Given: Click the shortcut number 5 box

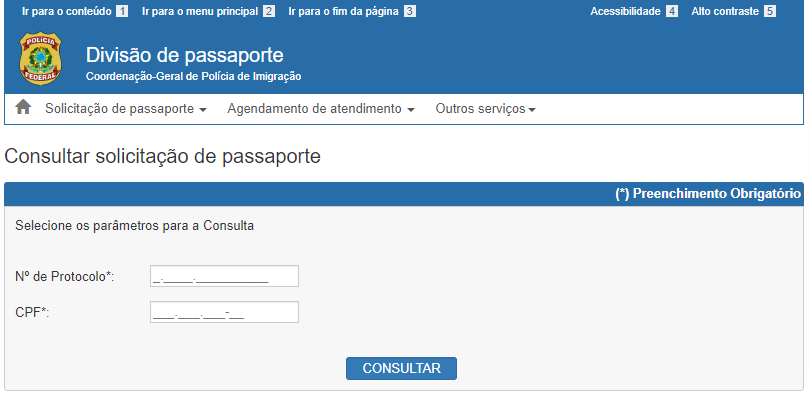Looking at the screenshot, I should (770, 11).
